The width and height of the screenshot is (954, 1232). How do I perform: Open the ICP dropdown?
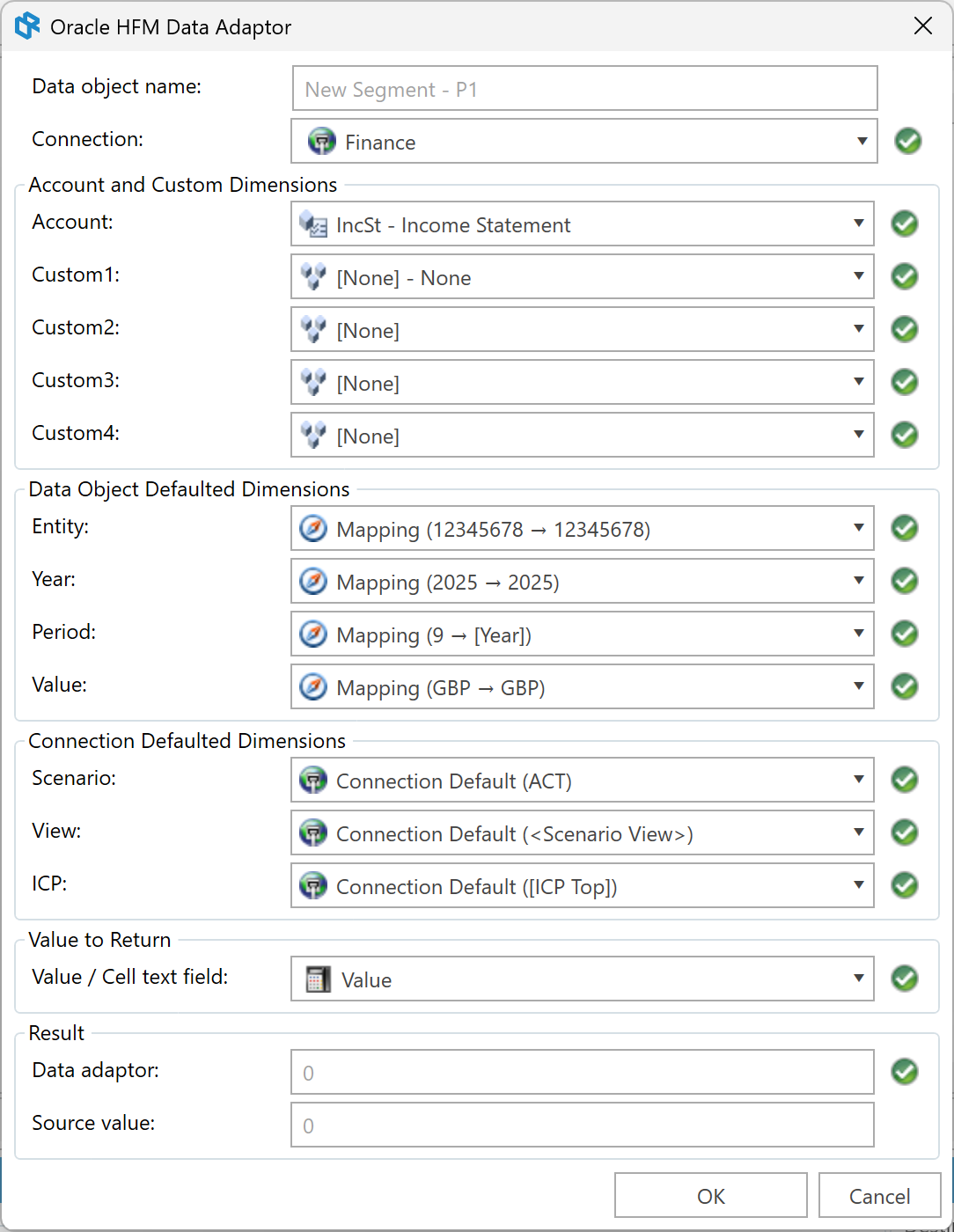(859, 885)
